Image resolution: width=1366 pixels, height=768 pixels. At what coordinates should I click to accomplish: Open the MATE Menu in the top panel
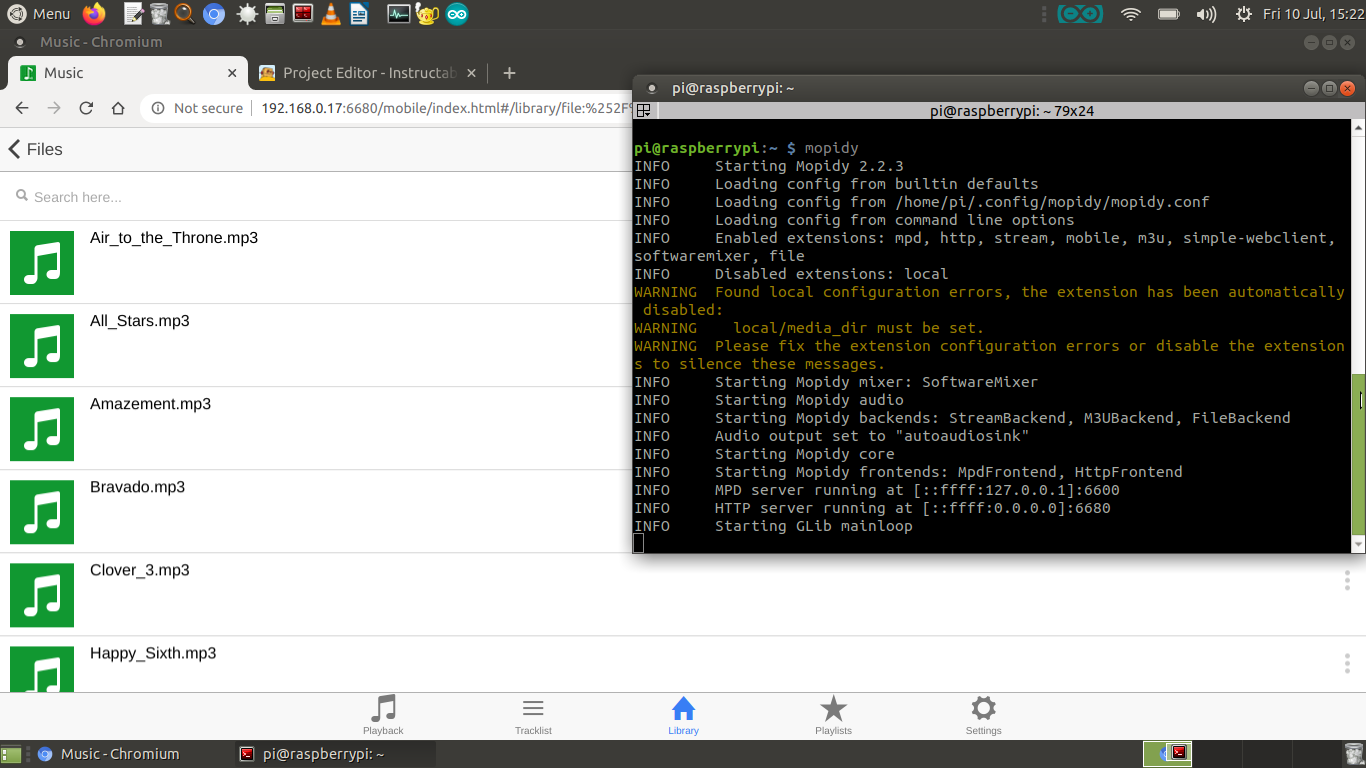tap(39, 14)
